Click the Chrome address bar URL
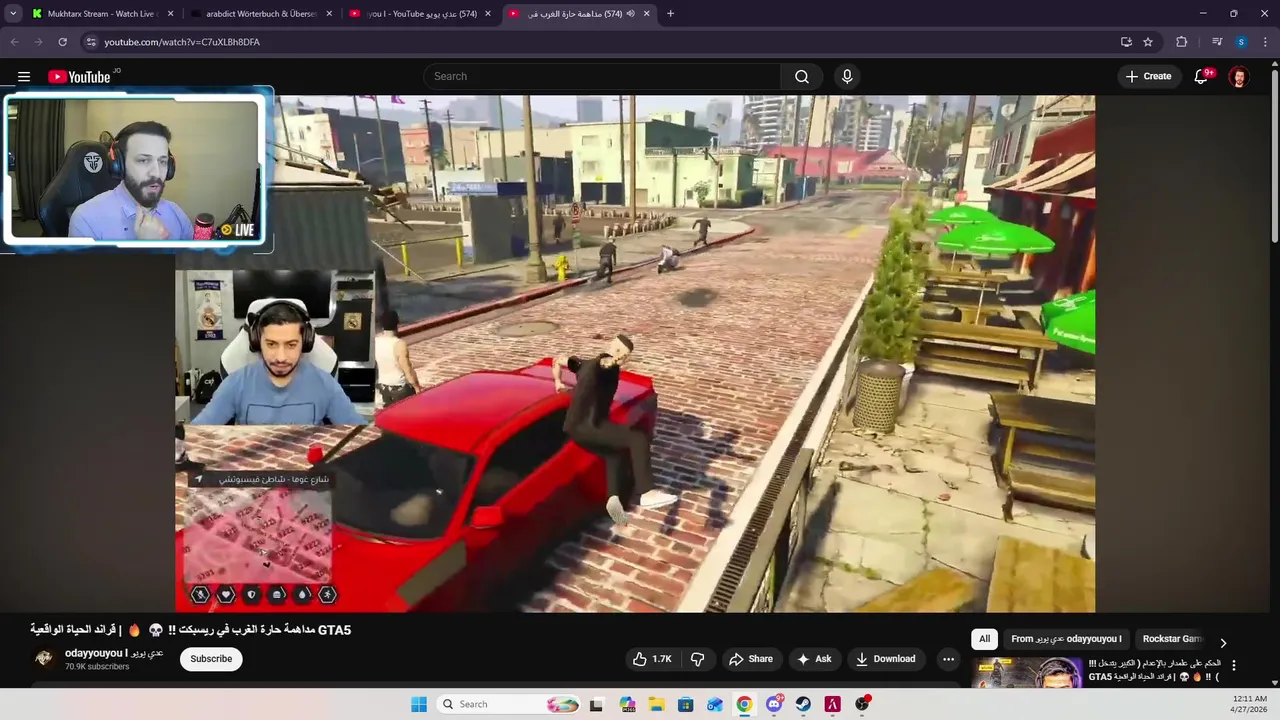This screenshot has width=1280, height=720. 182,42
